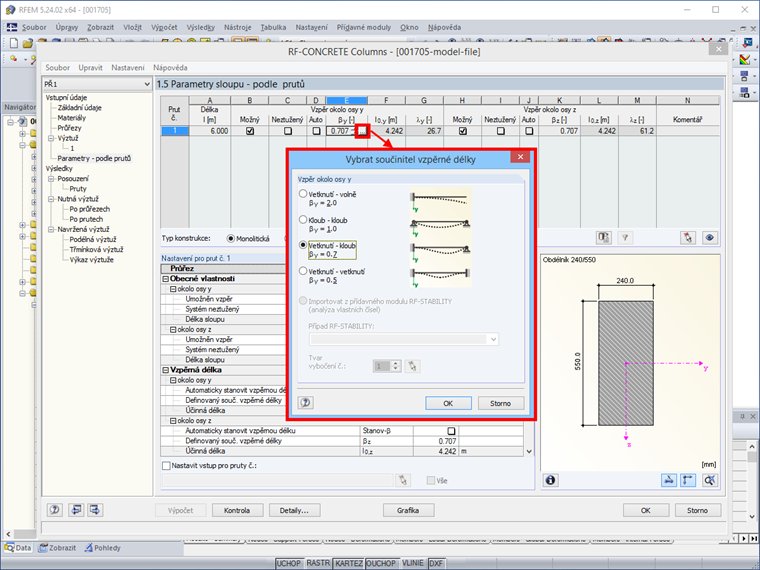Click the Detaily... button
760x570 pixels.
(x=294, y=510)
